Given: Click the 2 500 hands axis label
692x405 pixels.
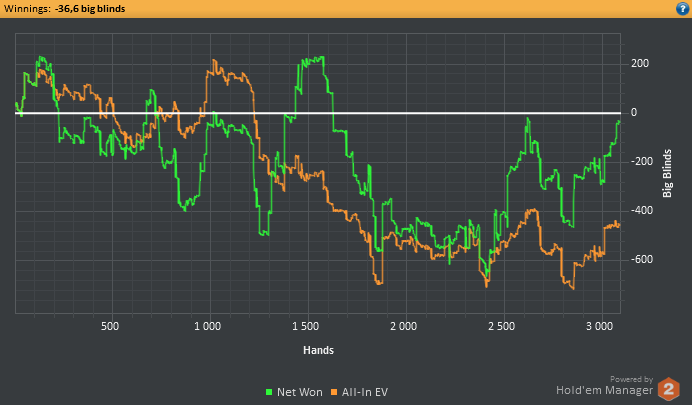Looking at the screenshot, I should pyautogui.click(x=501, y=326).
